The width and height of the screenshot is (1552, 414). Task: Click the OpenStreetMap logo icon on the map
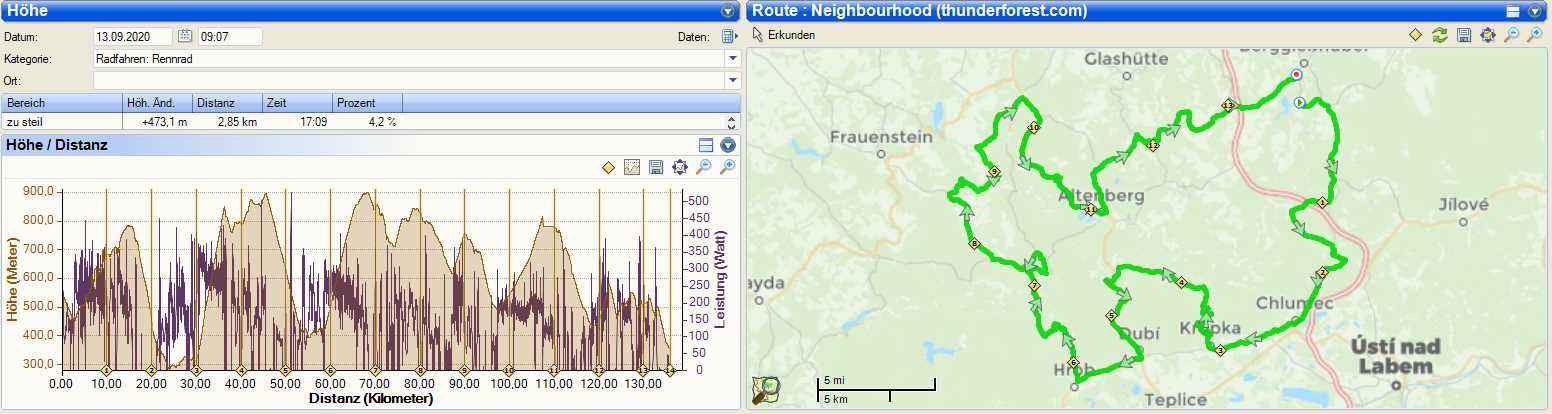[x=767, y=390]
